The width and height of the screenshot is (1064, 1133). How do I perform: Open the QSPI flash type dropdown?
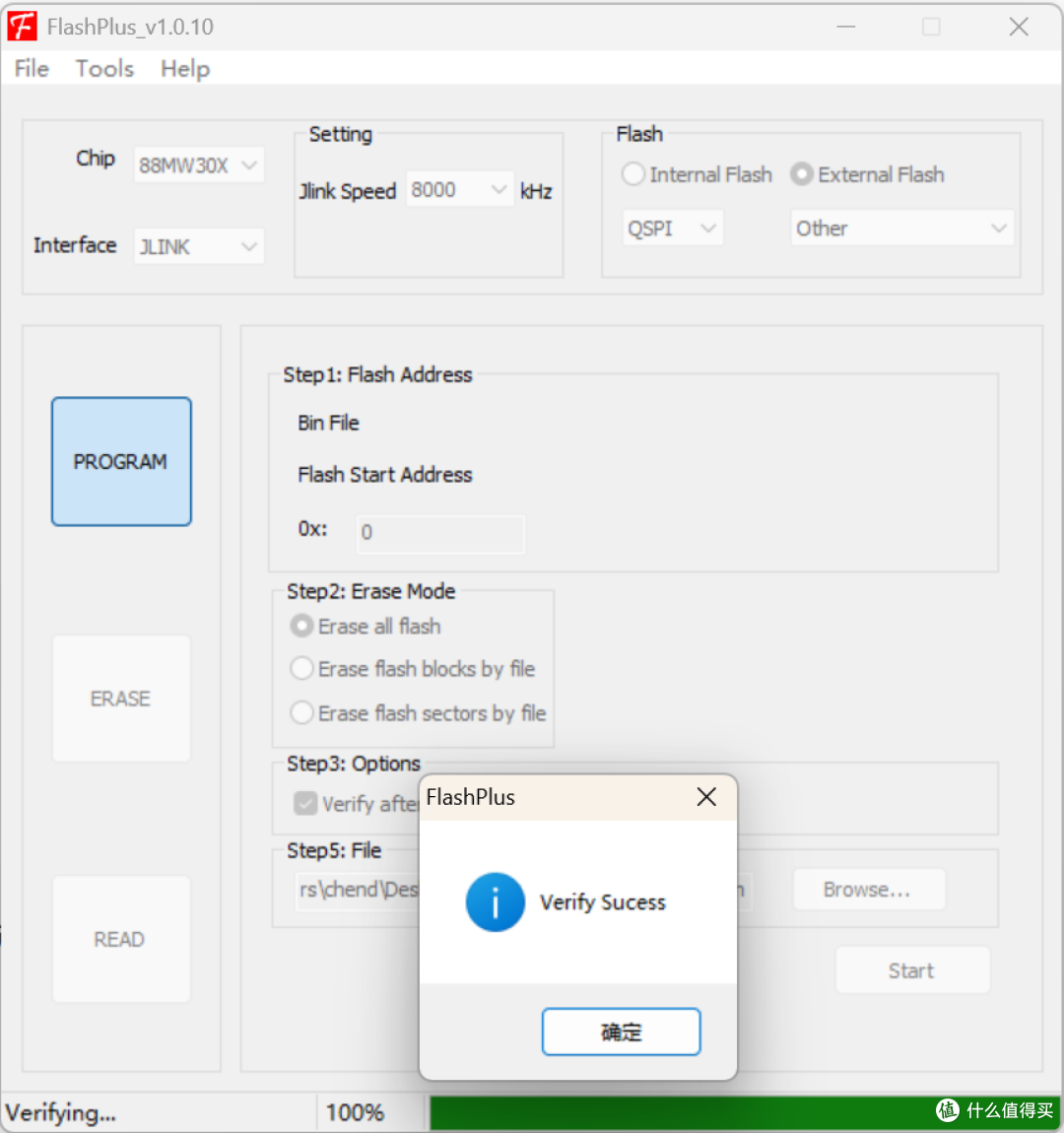pos(673,229)
